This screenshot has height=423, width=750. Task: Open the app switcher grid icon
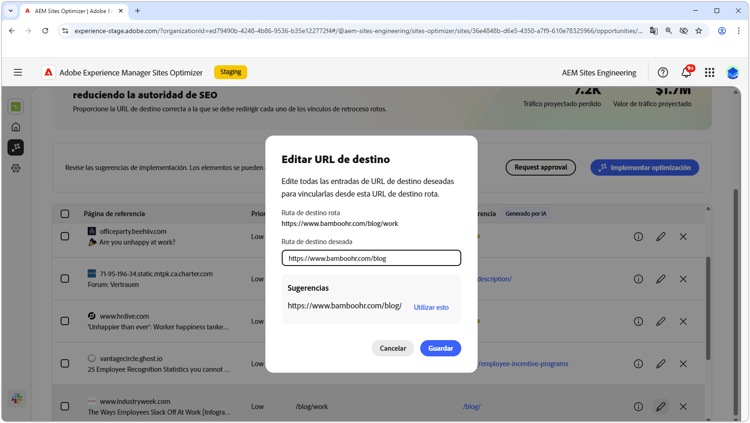pos(709,72)
